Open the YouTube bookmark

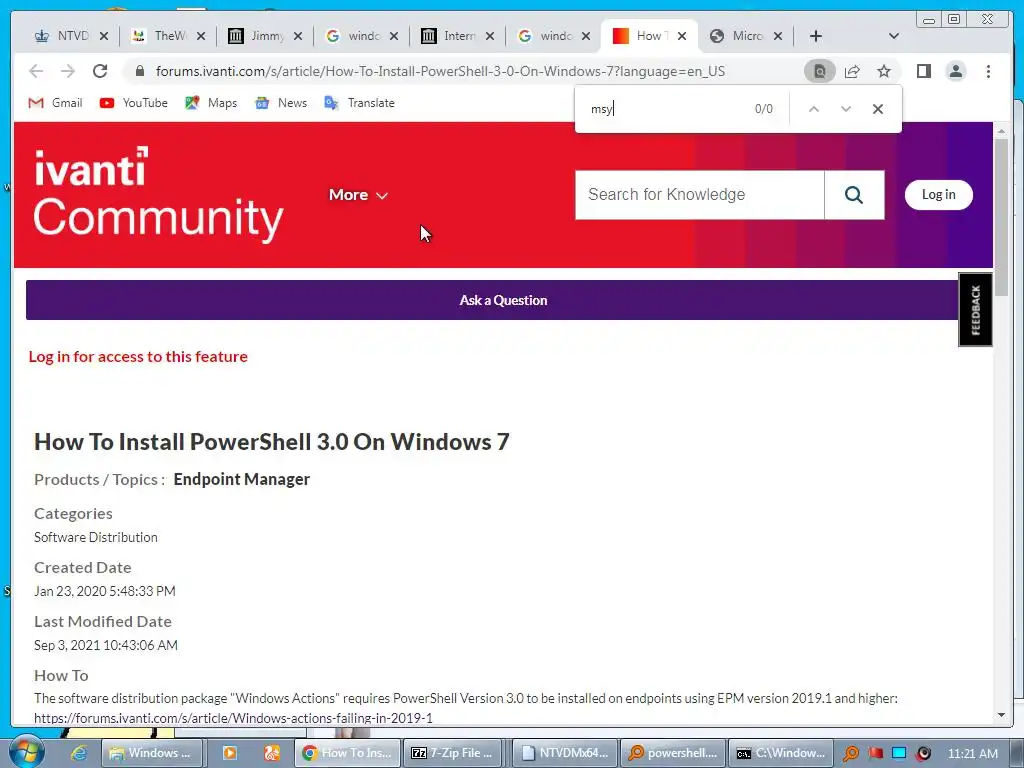coord(134,103)
